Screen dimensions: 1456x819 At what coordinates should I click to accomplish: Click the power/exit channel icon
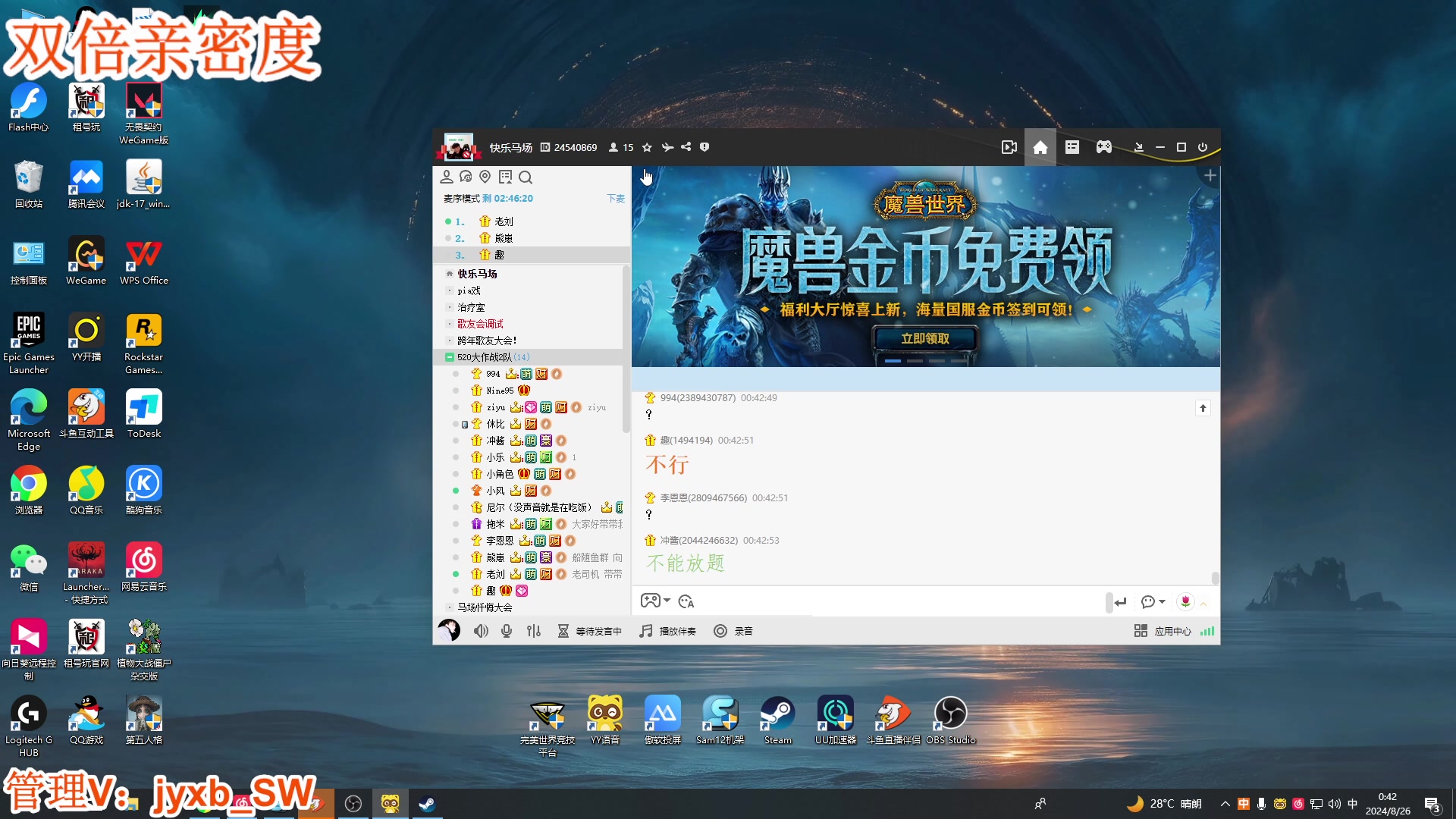pyautogui.click(x=1203, y=147)
